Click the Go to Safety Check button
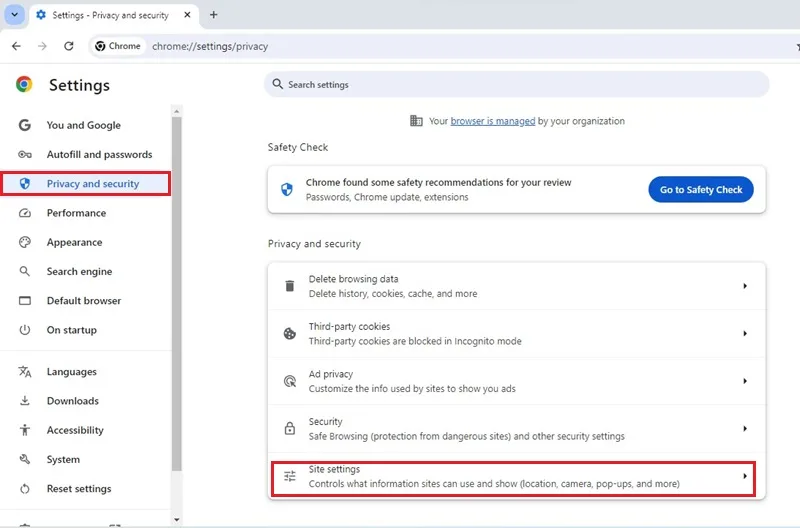 pos(701,189)
